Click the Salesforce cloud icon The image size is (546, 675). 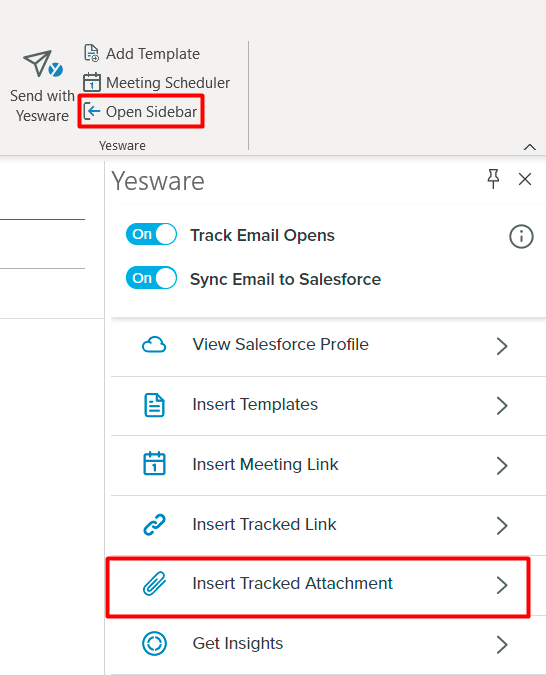[154, 345]
